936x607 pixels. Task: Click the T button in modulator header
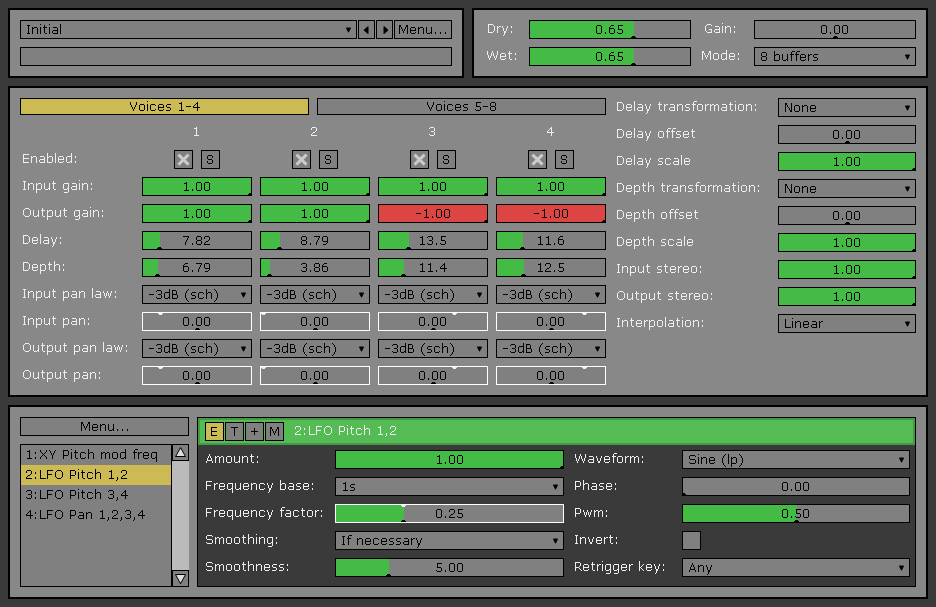click(234, 431)
